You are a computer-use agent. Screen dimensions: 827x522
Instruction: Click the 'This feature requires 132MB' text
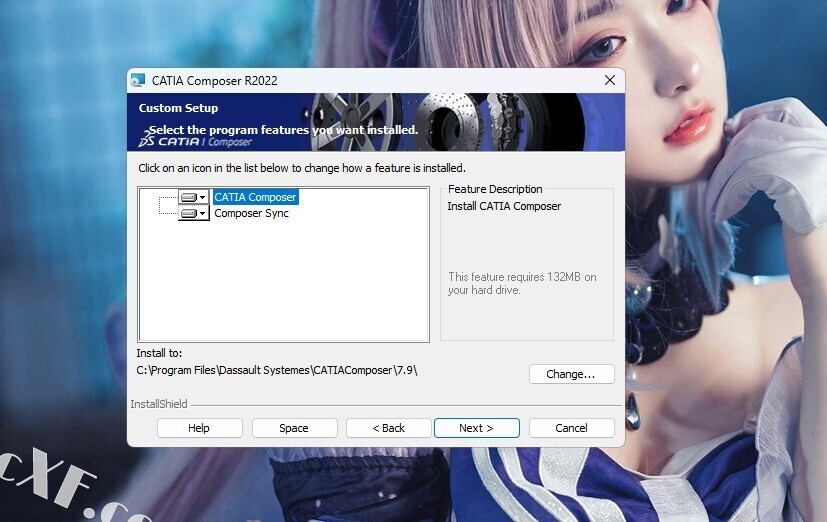pos(522,283)
